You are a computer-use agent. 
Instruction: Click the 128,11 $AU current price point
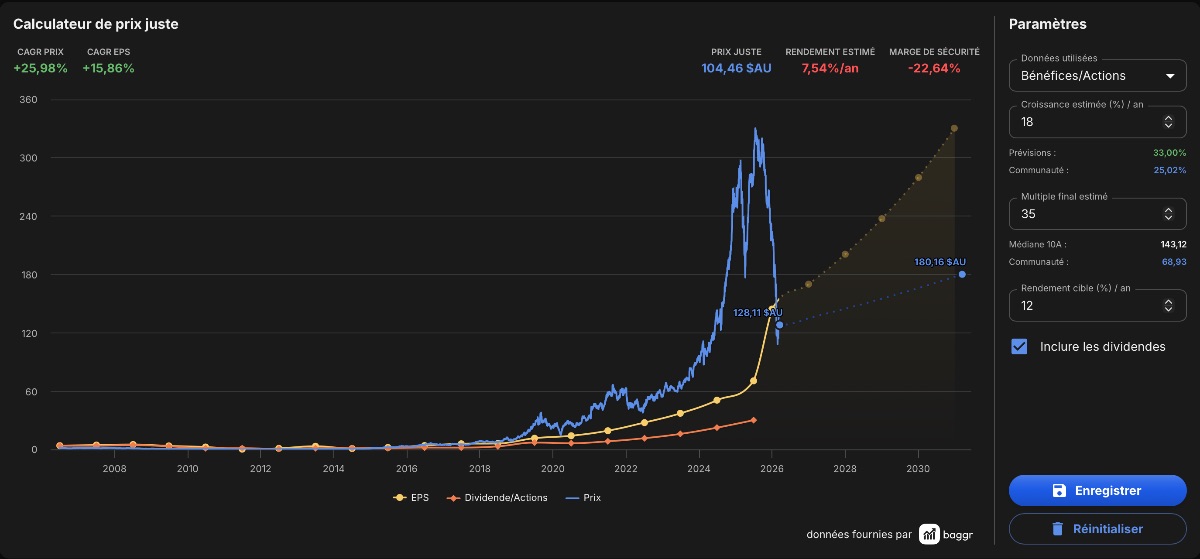[x=780, y=325]
